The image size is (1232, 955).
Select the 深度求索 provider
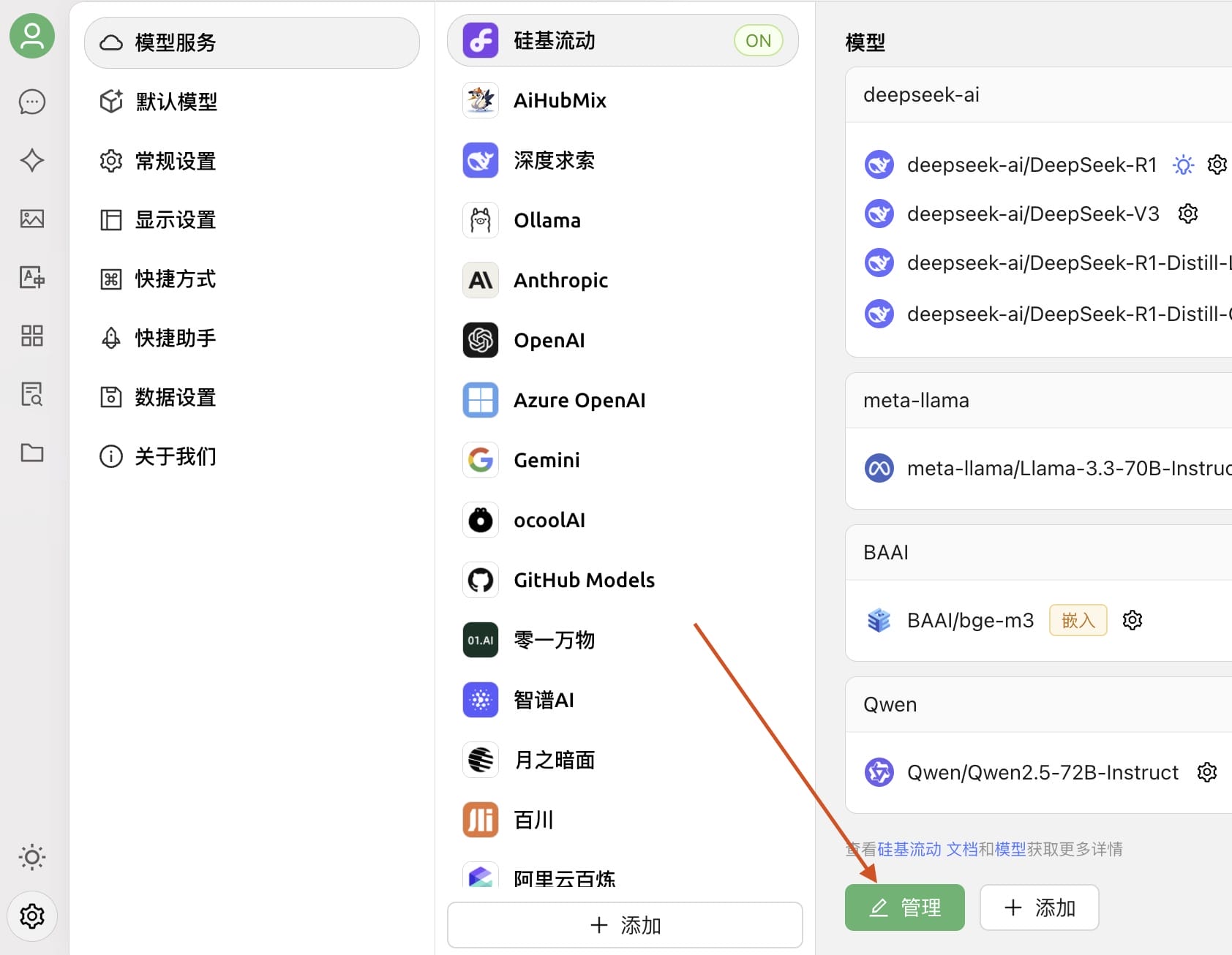tap(623, 160)
